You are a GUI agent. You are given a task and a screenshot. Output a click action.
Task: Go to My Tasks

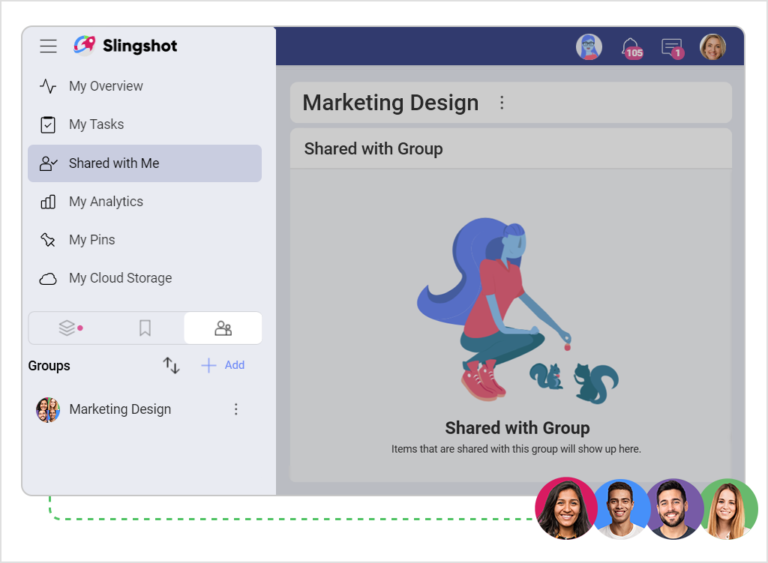pyautogui.click(x=144, y=124)
